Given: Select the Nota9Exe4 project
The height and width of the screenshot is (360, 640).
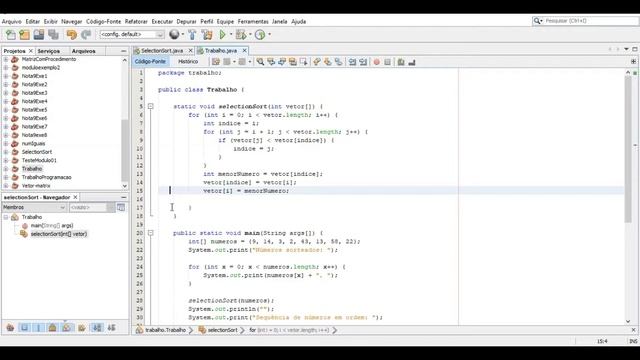Looking at the screenshot, I should 34,101.
